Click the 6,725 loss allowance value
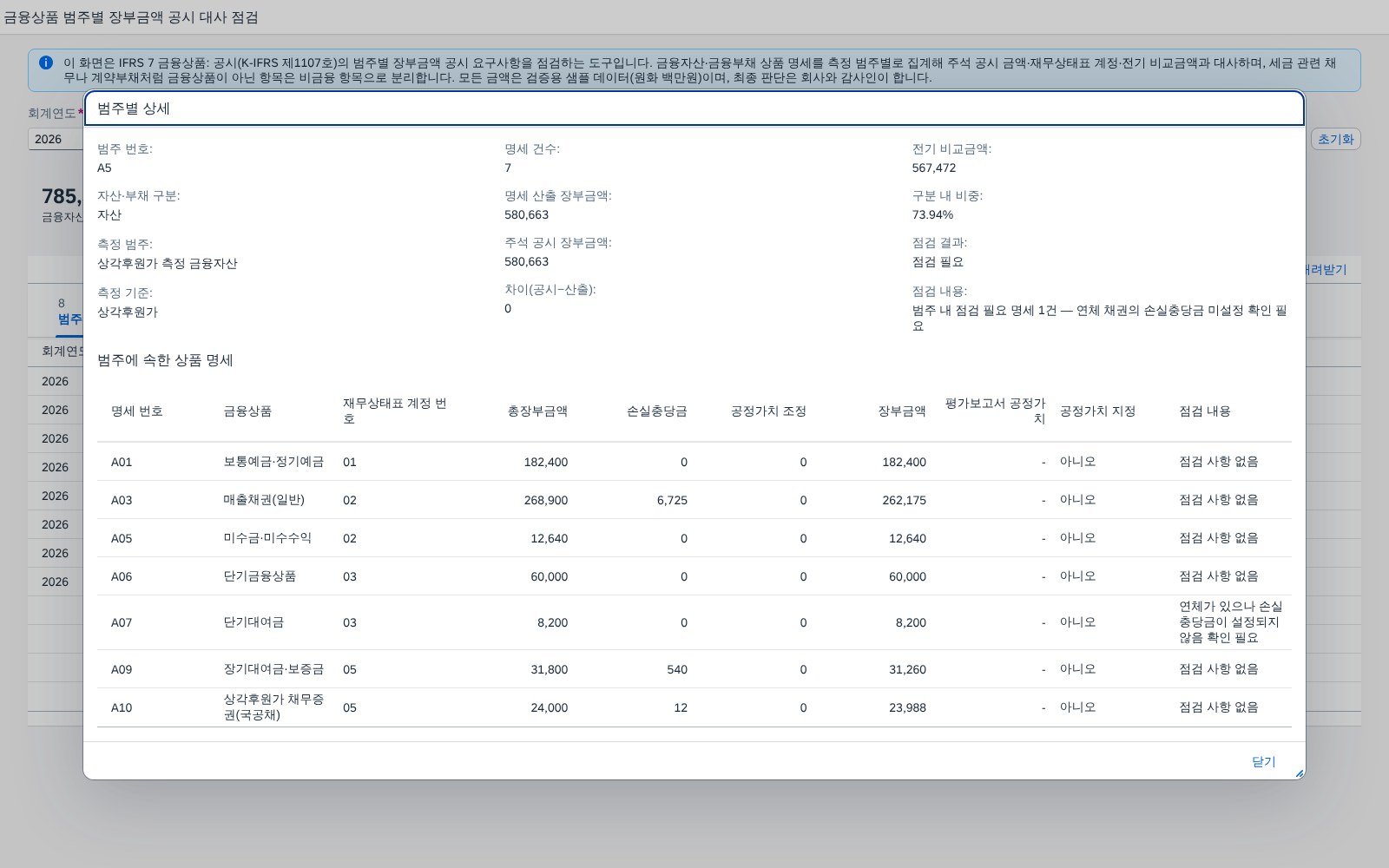This screenshot has width=1389, height=868. [672, 500]
